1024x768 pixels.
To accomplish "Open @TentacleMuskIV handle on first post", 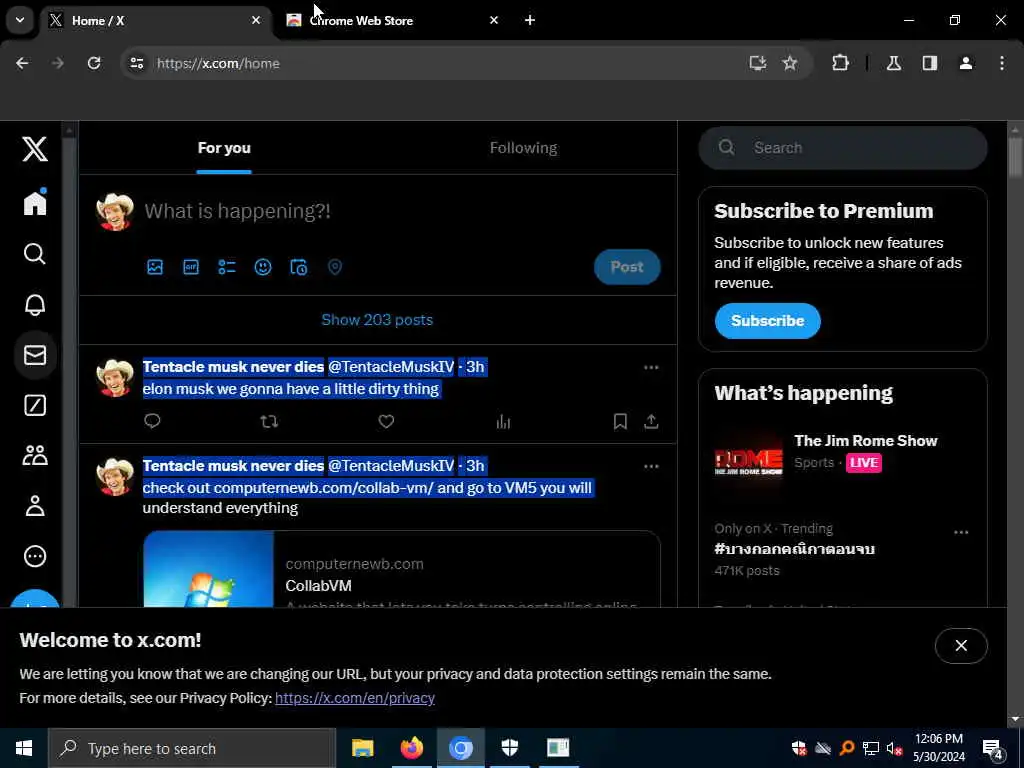I will click(391, 366).
